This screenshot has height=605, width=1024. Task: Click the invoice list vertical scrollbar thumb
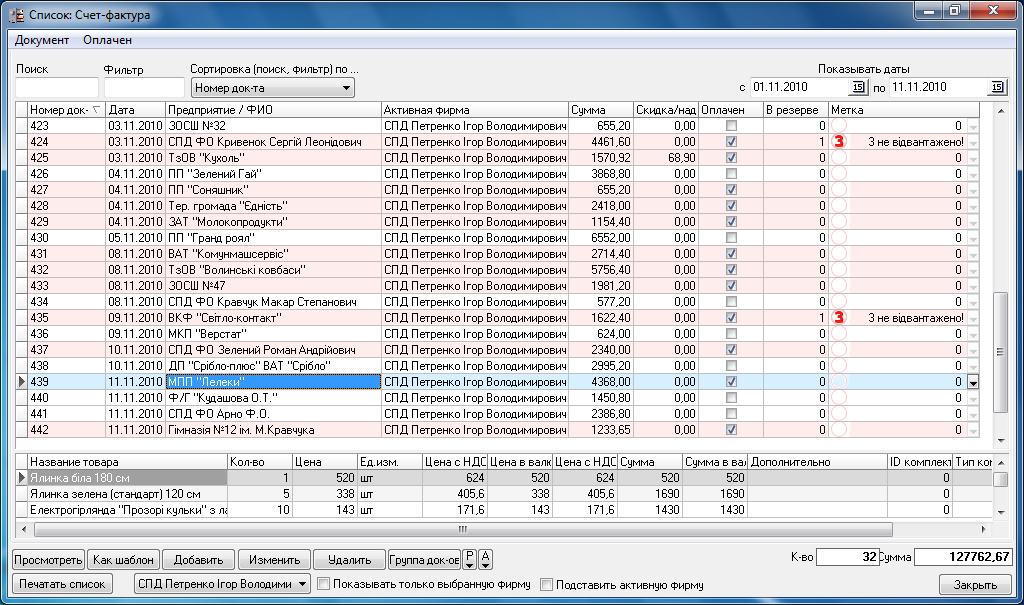[x=1000, y=352]
